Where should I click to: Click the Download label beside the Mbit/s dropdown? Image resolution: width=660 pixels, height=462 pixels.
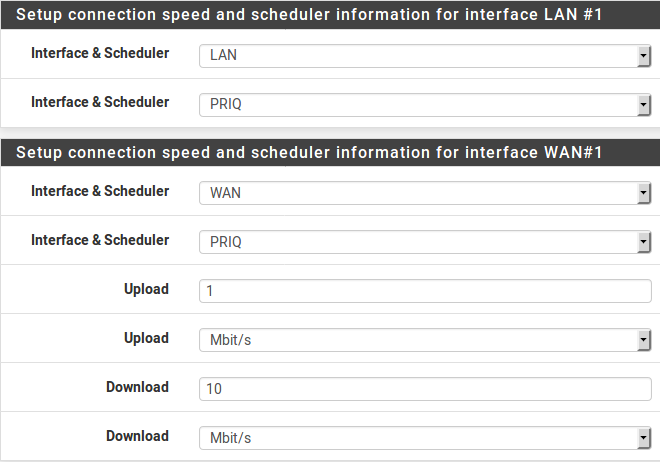(x=137, y=436)
